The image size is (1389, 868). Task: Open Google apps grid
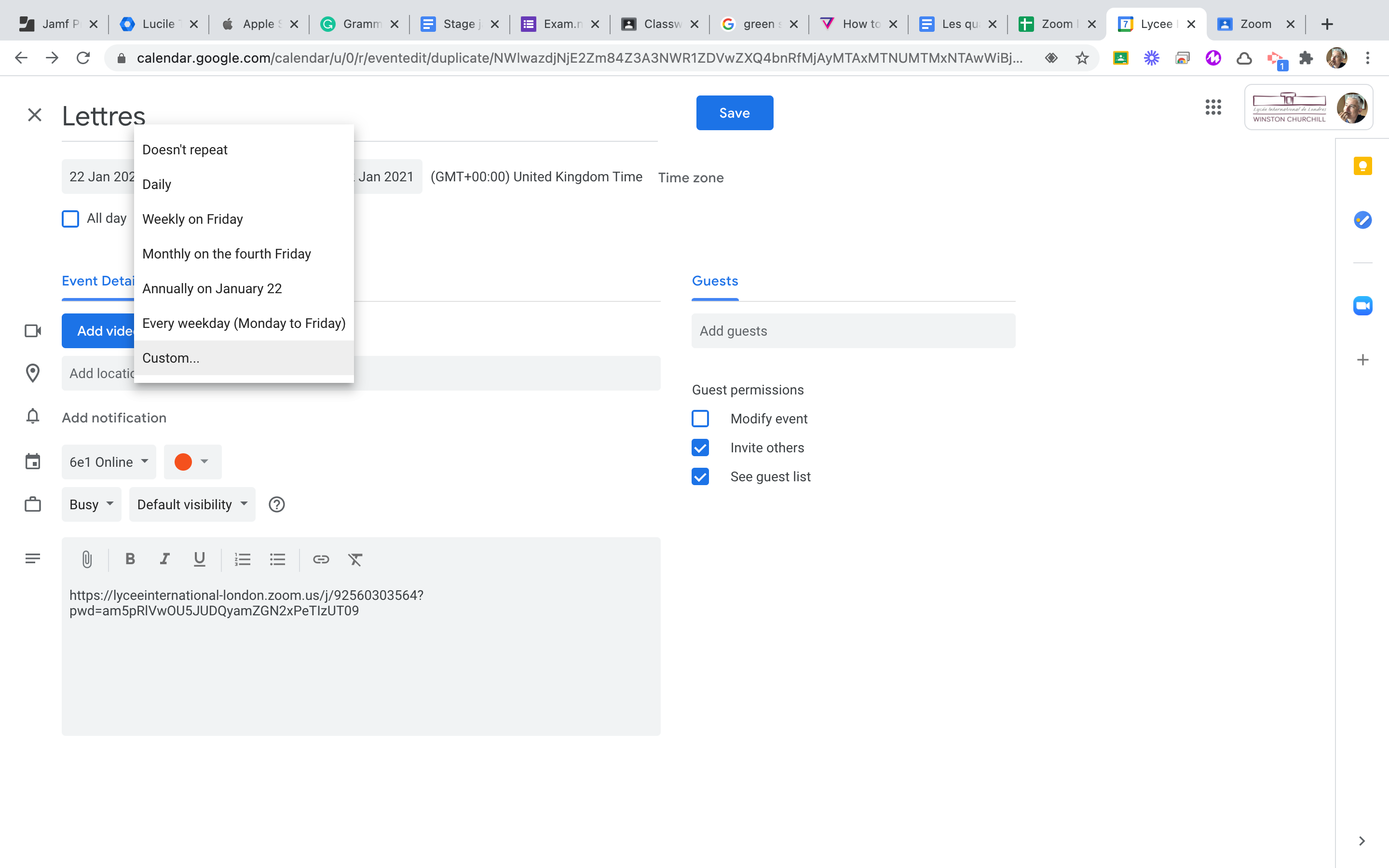click(x=1213, y=108)
